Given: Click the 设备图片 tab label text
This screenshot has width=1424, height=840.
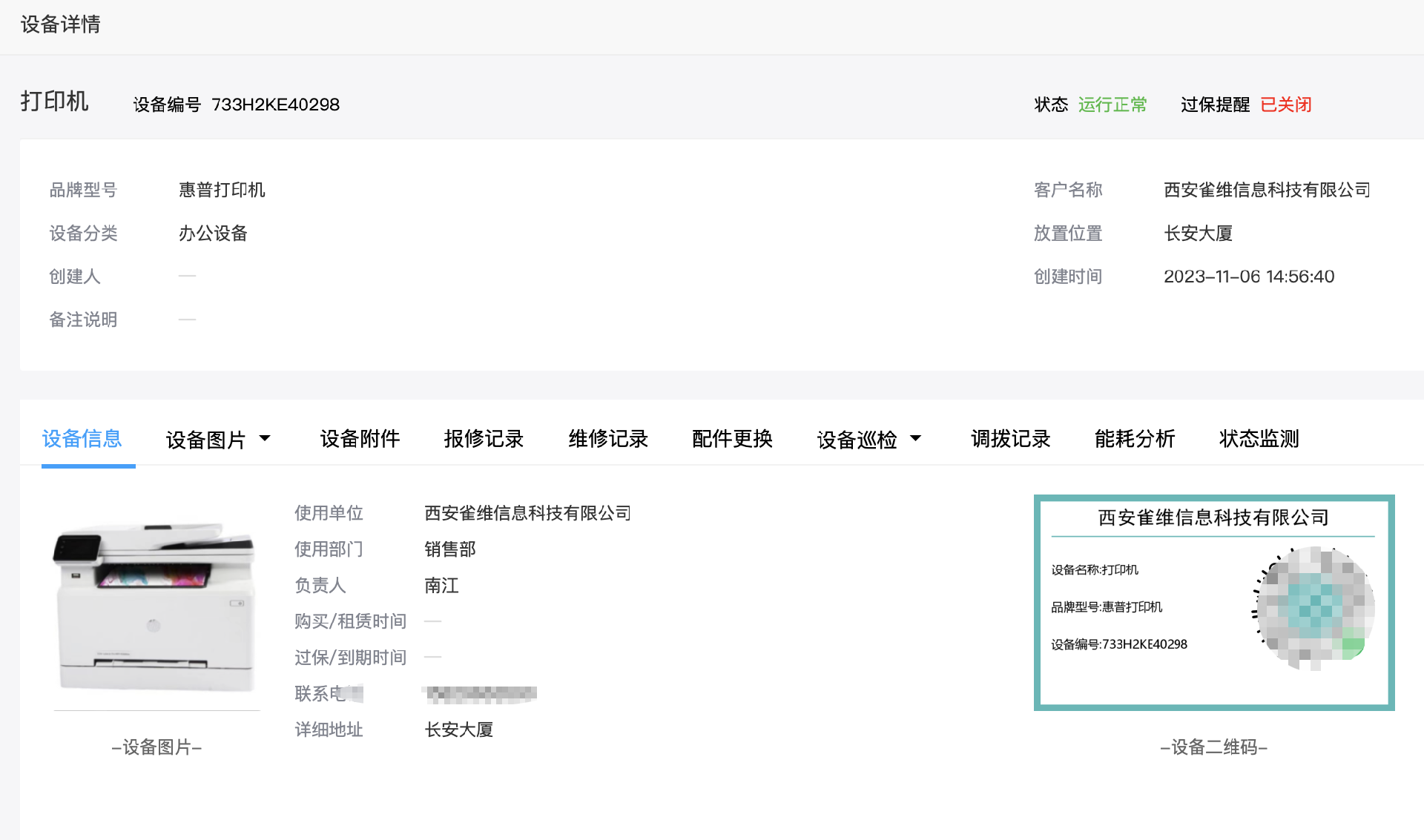Looking at the screenshot, I should 205,440.
